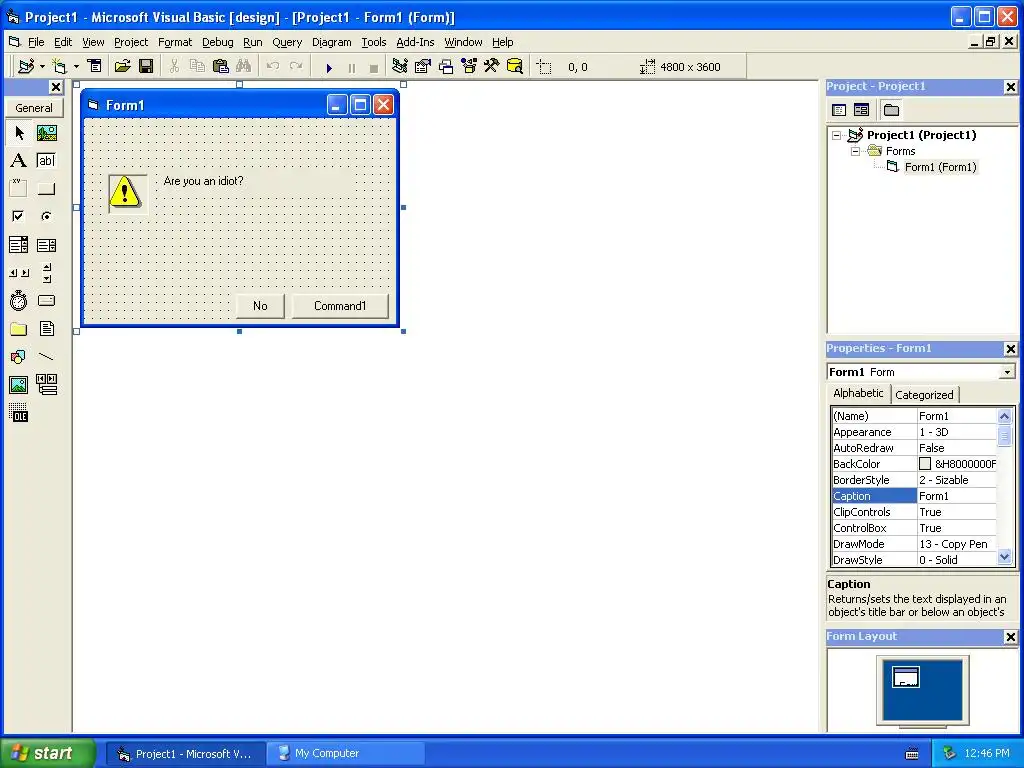Click the Add Form toolbar icon
Viewport: 1024px width, 768px height.
click(59, 66)
